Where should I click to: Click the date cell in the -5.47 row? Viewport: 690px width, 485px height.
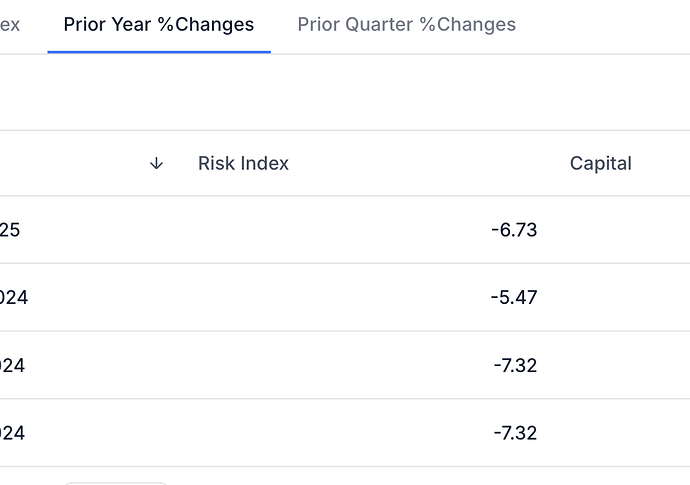click(x=14, y=298)
